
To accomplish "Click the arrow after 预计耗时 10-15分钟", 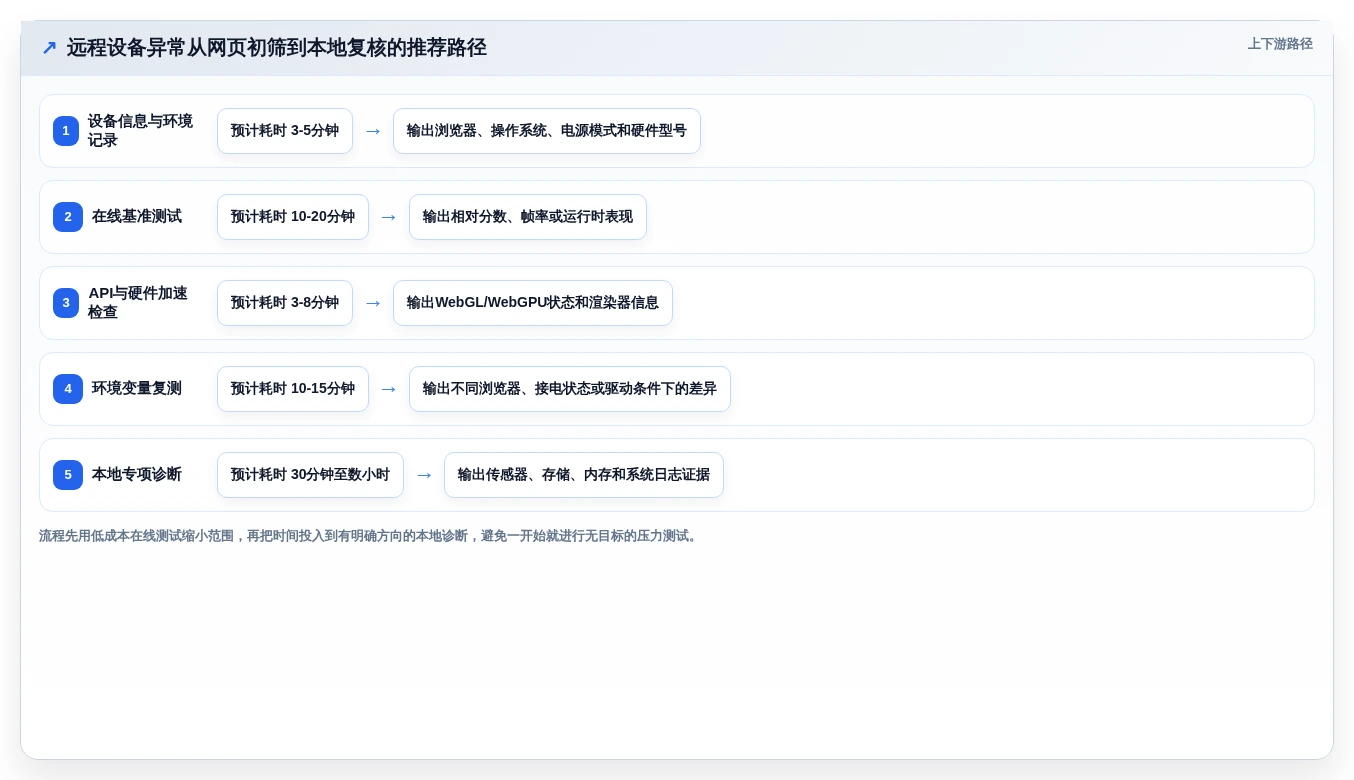I will tap(389, 389).
